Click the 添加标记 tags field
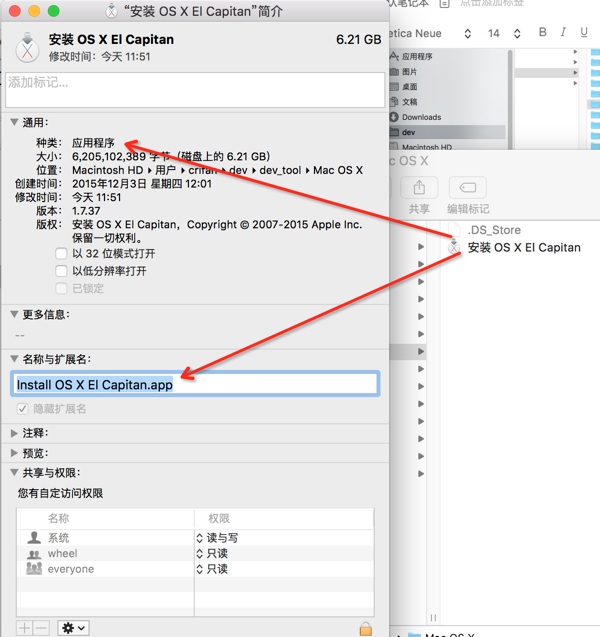Image resolution: width=600 pixels, height=637 pixels. point(195,90)
